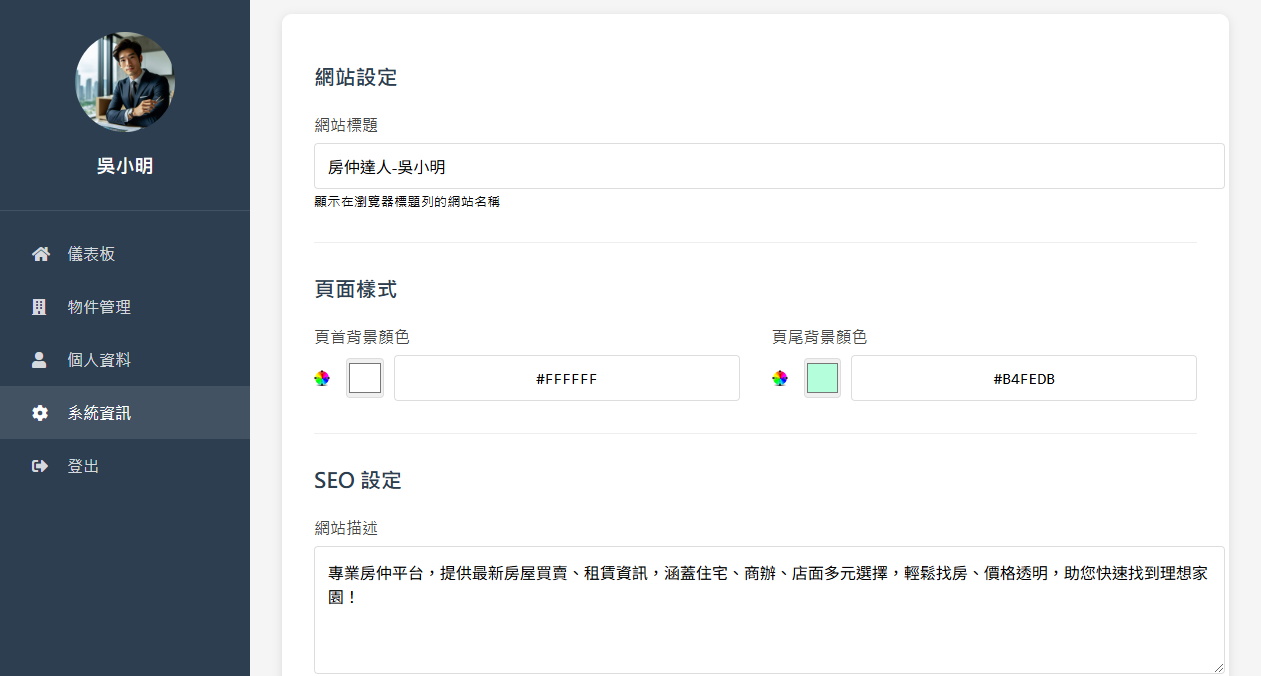Screen dimensions: 1261x676
Task: Open the 個人資料 page
Action: tap(125, 360)
